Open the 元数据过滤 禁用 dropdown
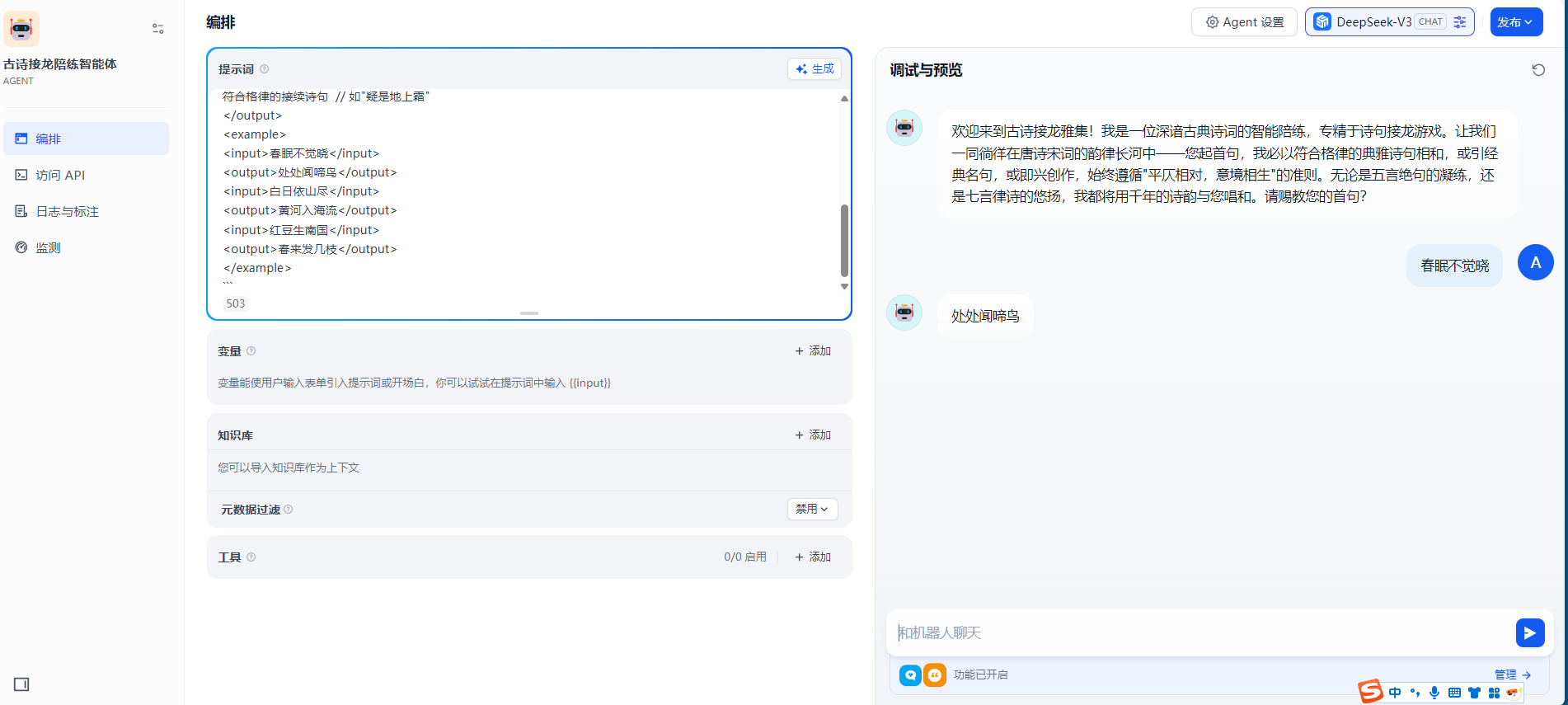The width and height of the screenshot is (1568, 705). tap(813, 510)
